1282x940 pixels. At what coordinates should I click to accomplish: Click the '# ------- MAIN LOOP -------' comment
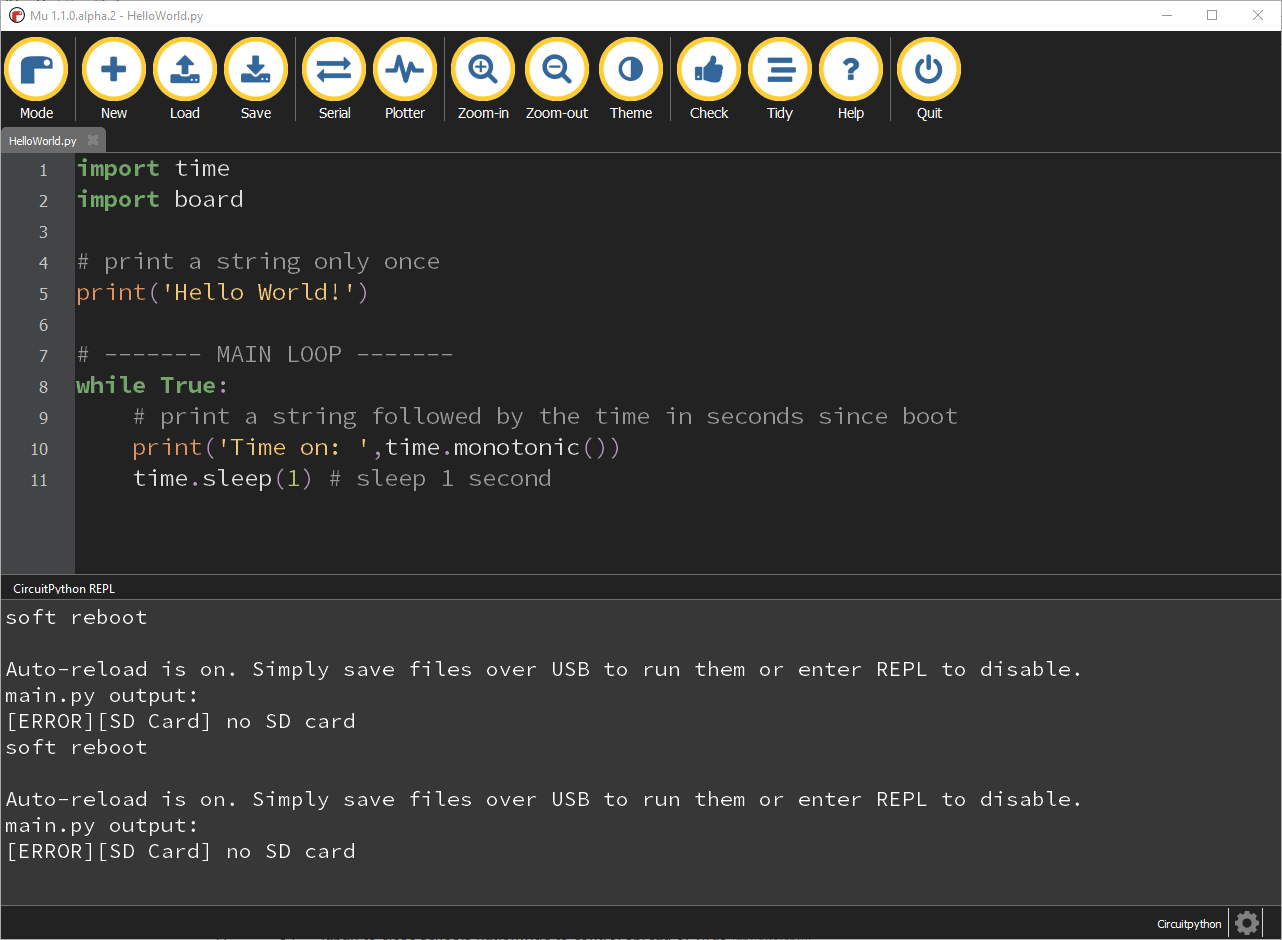(x=265, y=355)
